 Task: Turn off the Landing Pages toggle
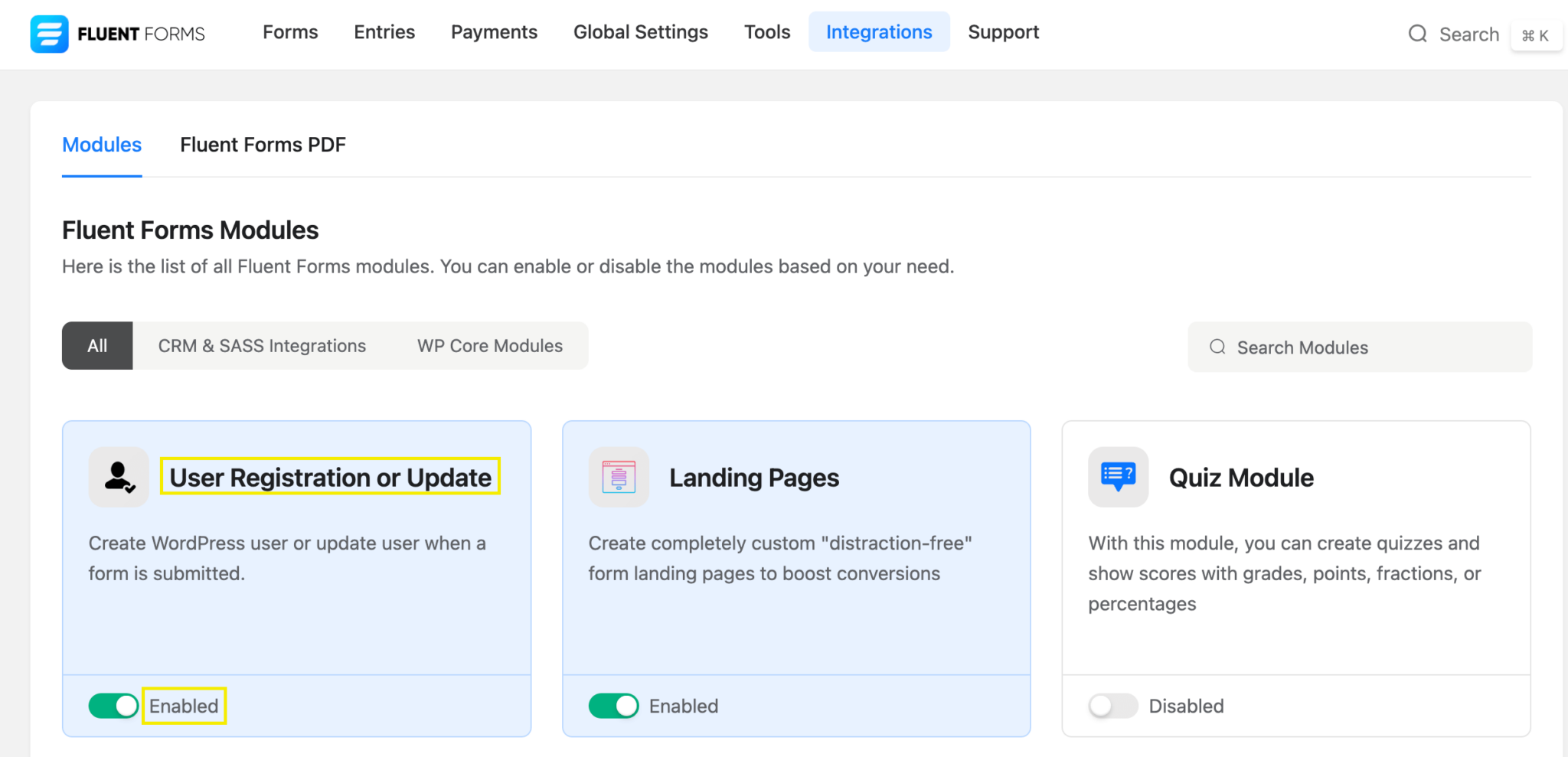pyautogui.click(x=613, y=706)
